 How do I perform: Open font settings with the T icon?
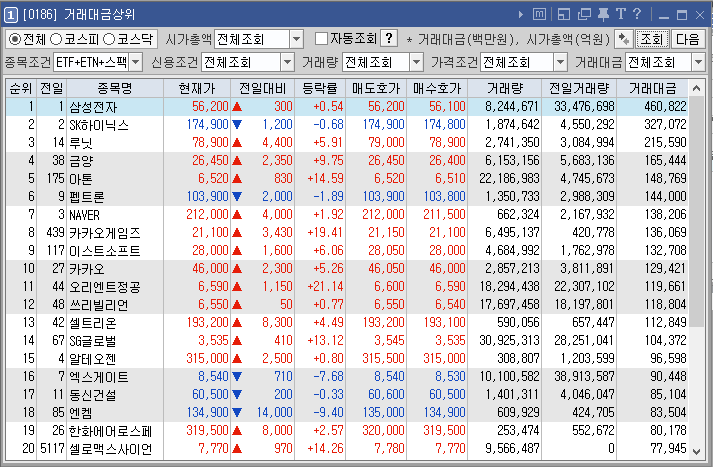pos(621,14)
